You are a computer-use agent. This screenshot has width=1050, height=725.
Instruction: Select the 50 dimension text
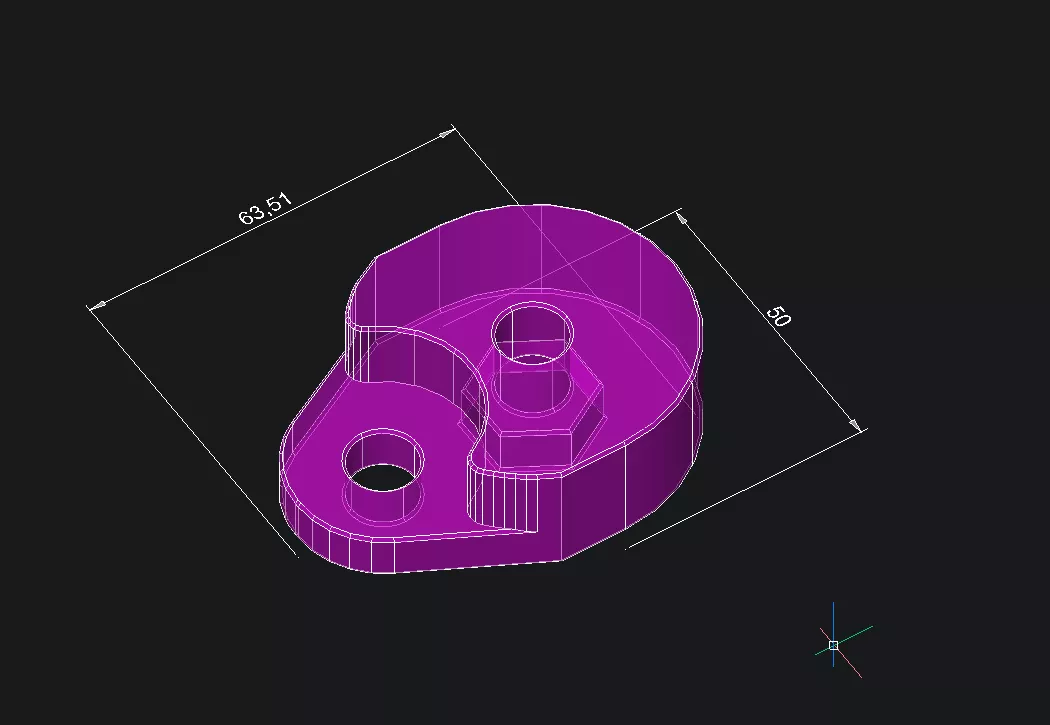(778, 316)
